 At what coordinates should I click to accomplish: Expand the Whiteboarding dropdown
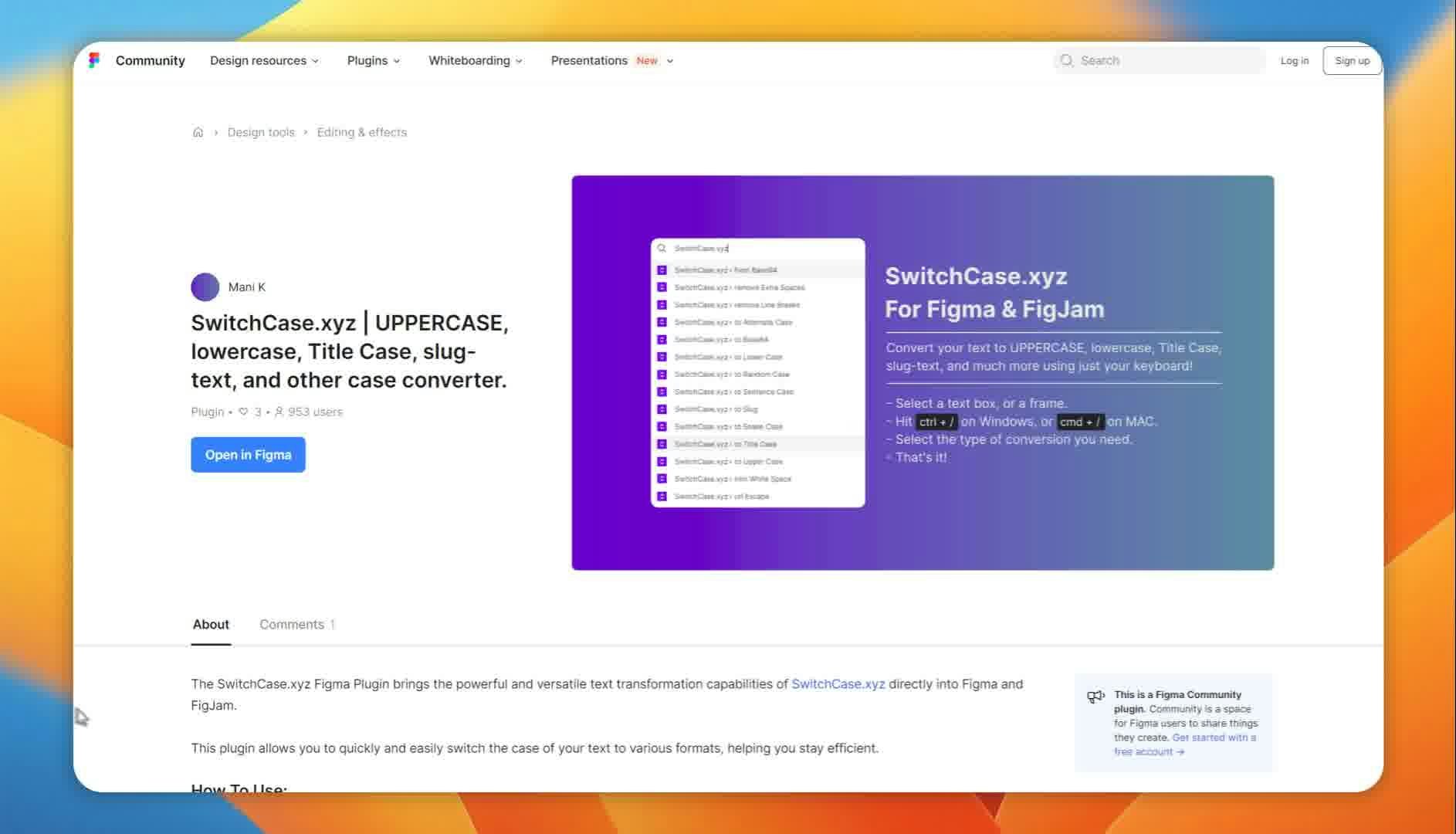tap(476, 60)
